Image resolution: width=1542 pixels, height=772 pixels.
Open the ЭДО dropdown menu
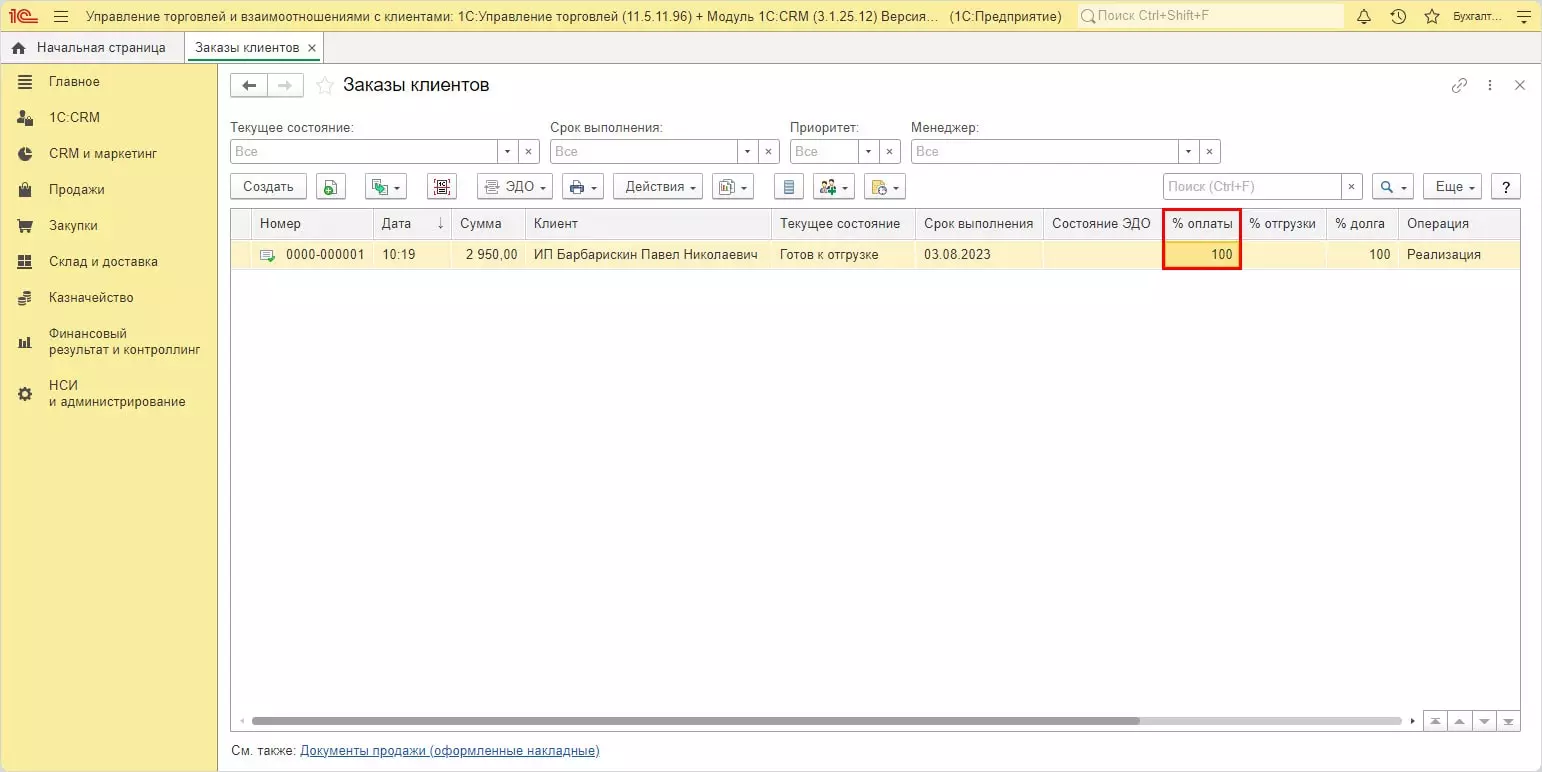pos(514,187)
